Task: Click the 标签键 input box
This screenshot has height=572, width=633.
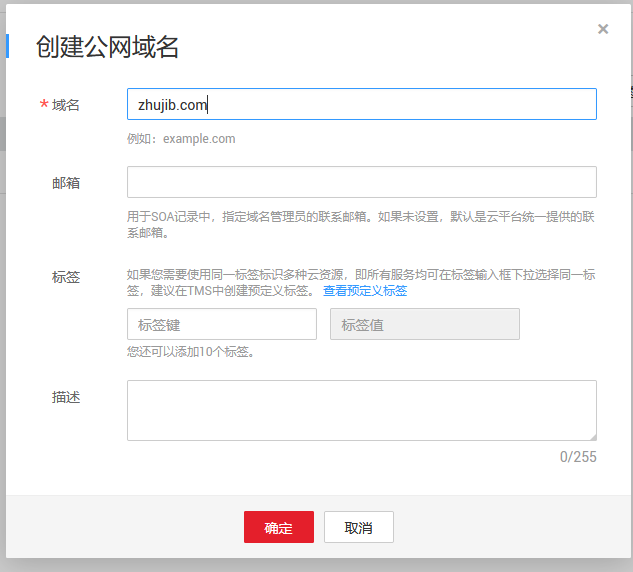Action: coord(221,324)
